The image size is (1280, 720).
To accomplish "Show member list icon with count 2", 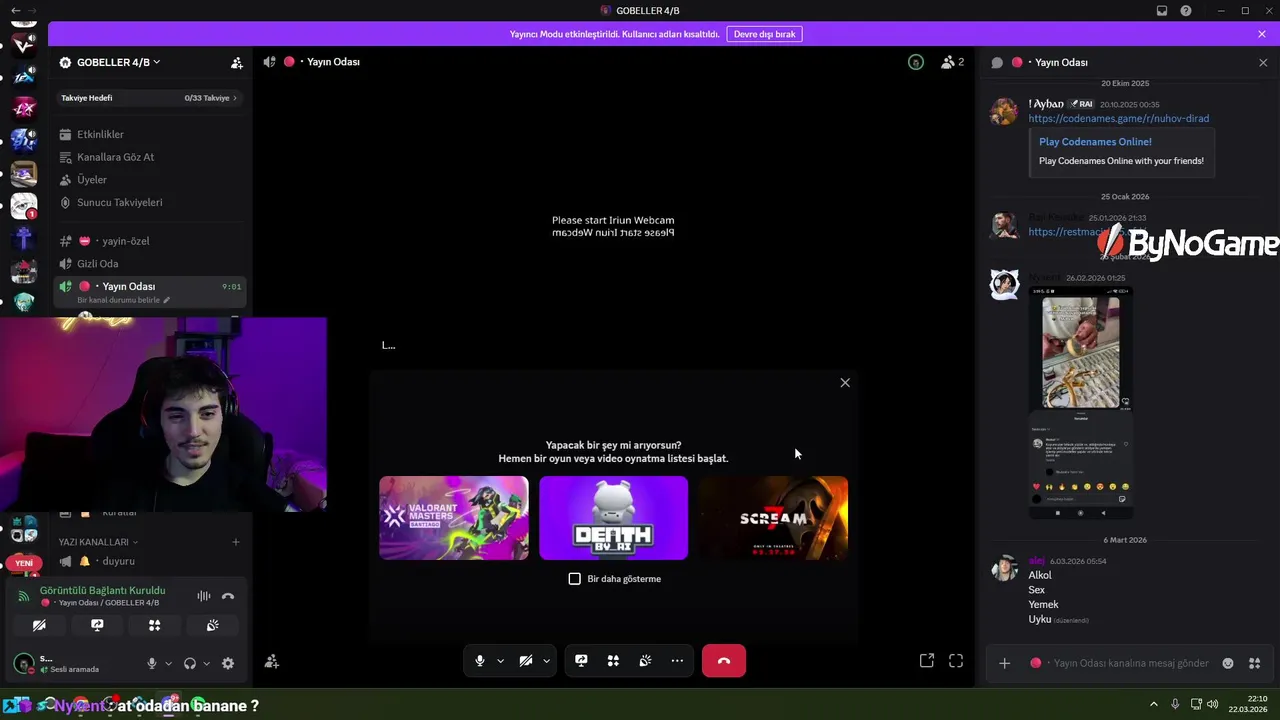I will pyautogui.click(x=952, y=62).
